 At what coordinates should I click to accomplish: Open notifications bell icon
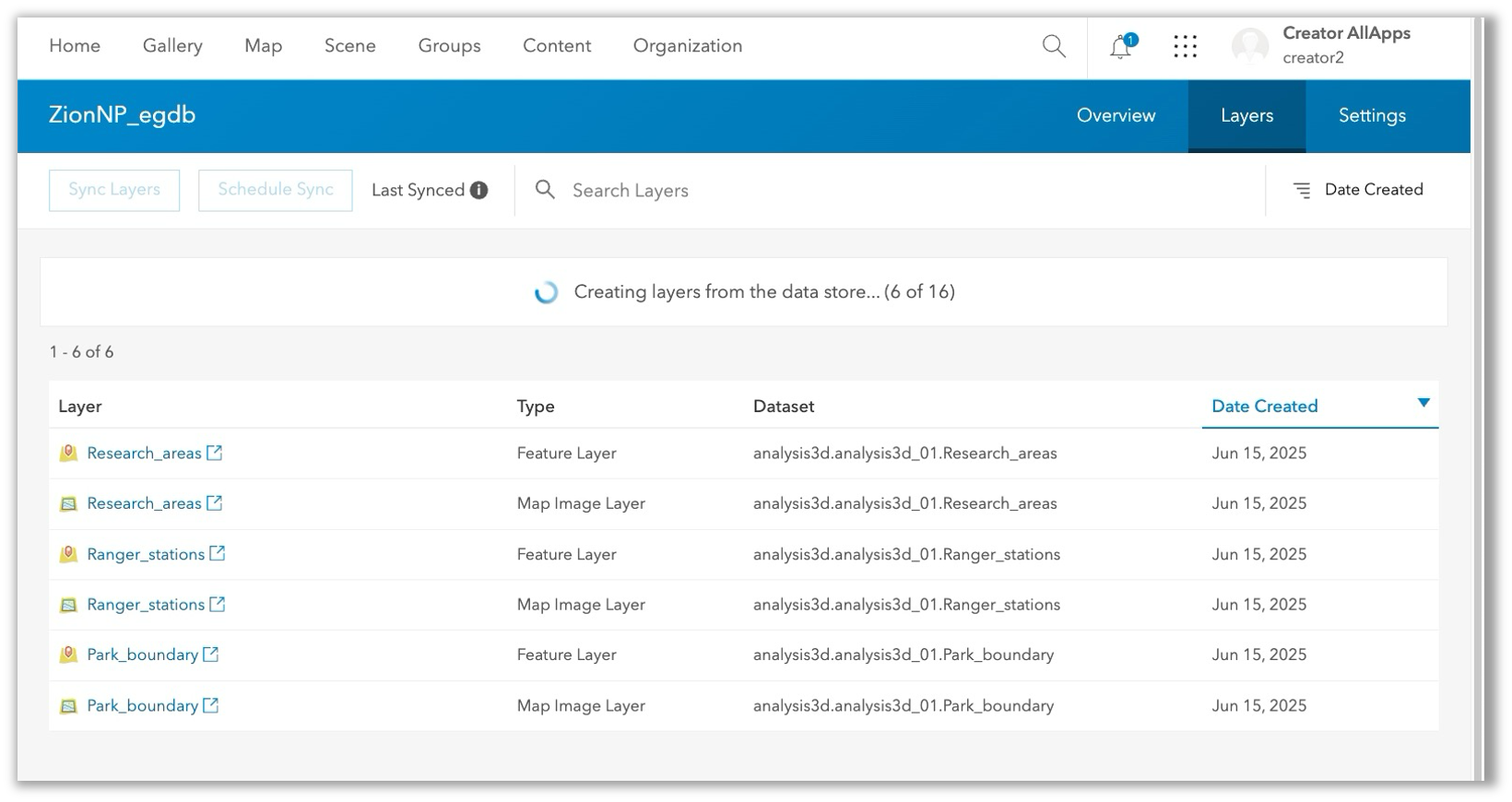pos(1121,47)
